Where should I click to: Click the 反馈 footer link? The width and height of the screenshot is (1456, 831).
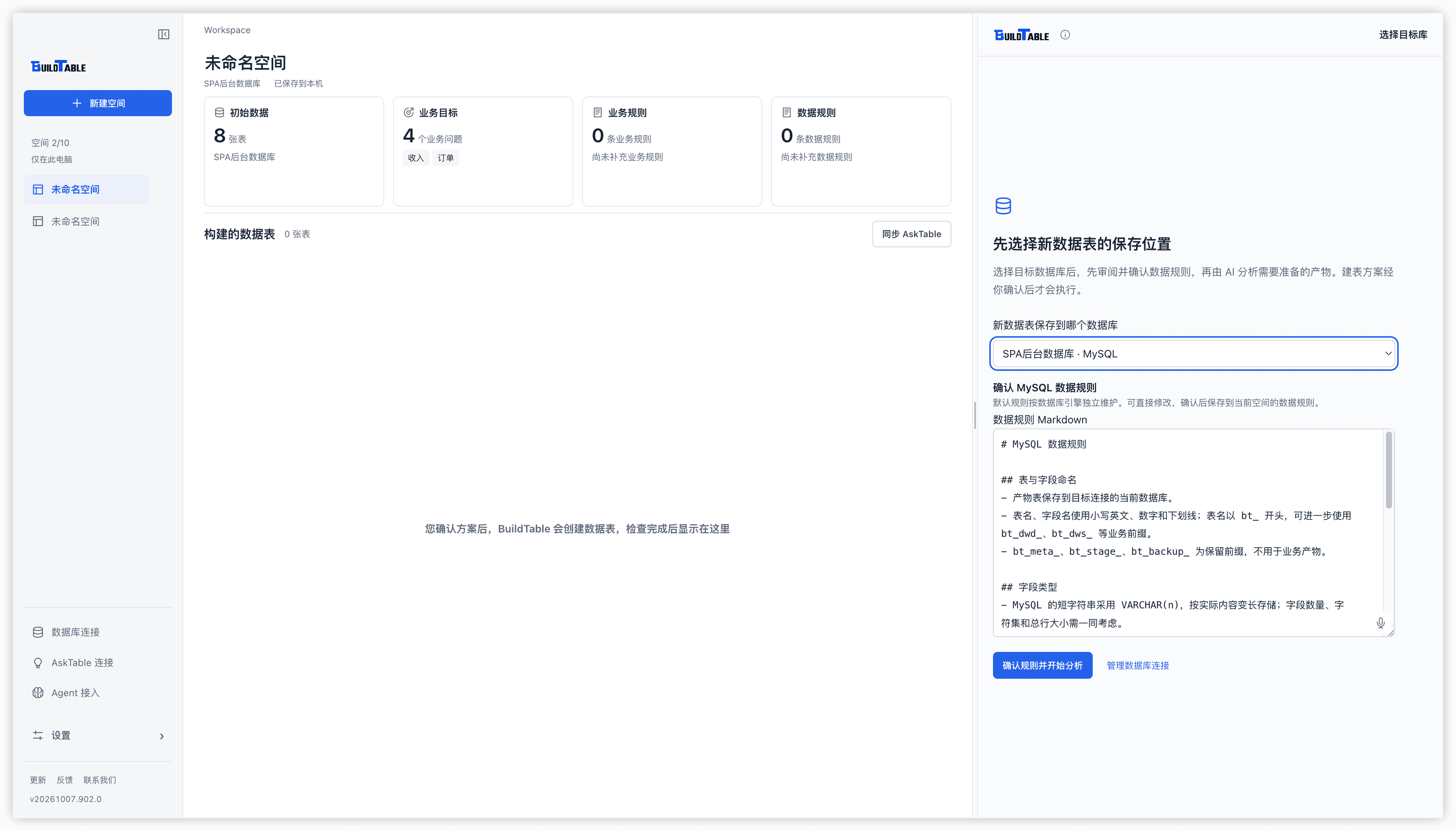click(64, 780)
